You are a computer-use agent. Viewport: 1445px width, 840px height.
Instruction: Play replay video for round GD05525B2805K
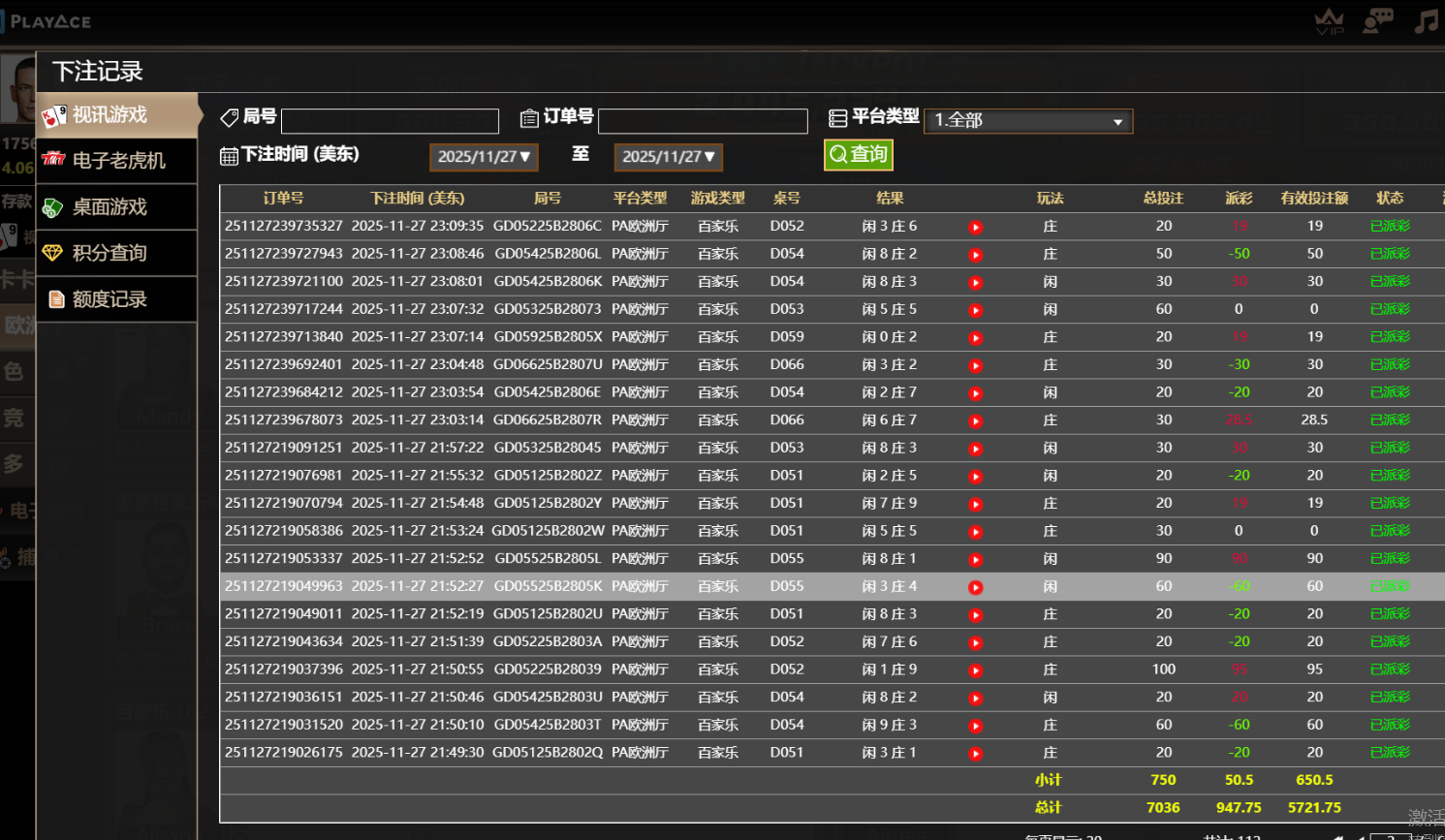pyautogui.click(x=976, y=587)
